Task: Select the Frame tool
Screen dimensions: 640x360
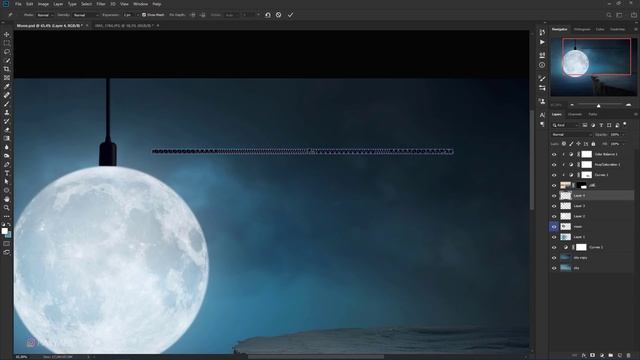Action: [7, 78]
